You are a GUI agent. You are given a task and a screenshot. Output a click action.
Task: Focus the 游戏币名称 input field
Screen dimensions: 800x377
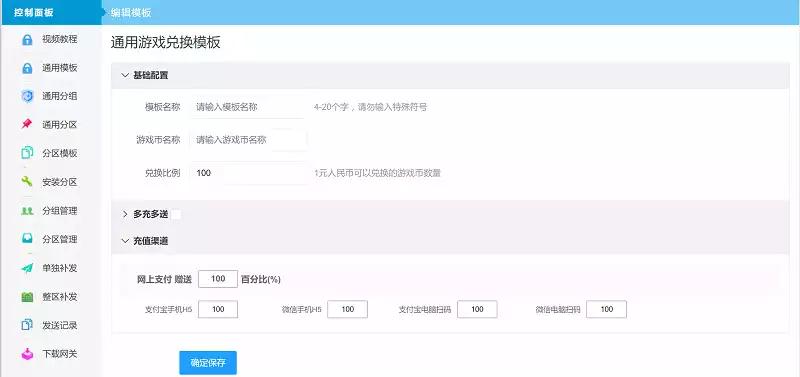[248, 140]
